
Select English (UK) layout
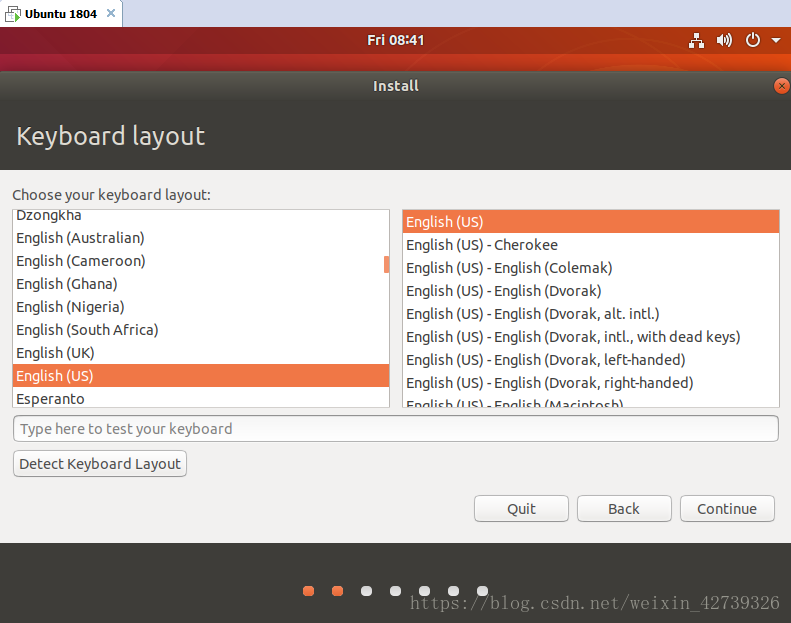click(201, 353)
